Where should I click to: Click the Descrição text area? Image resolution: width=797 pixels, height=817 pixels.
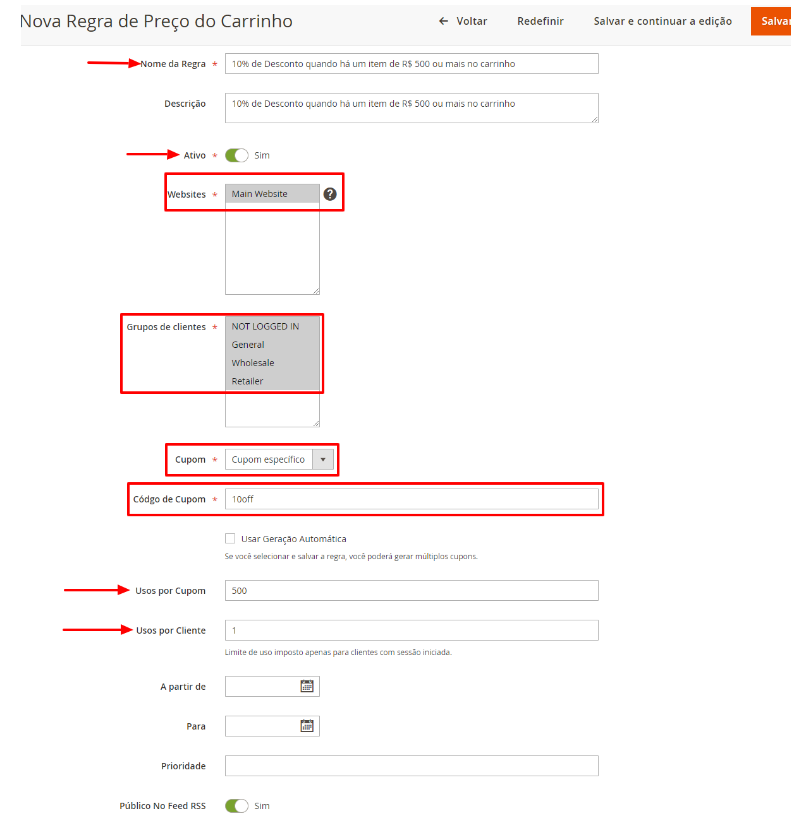click(x=411, y=108)
